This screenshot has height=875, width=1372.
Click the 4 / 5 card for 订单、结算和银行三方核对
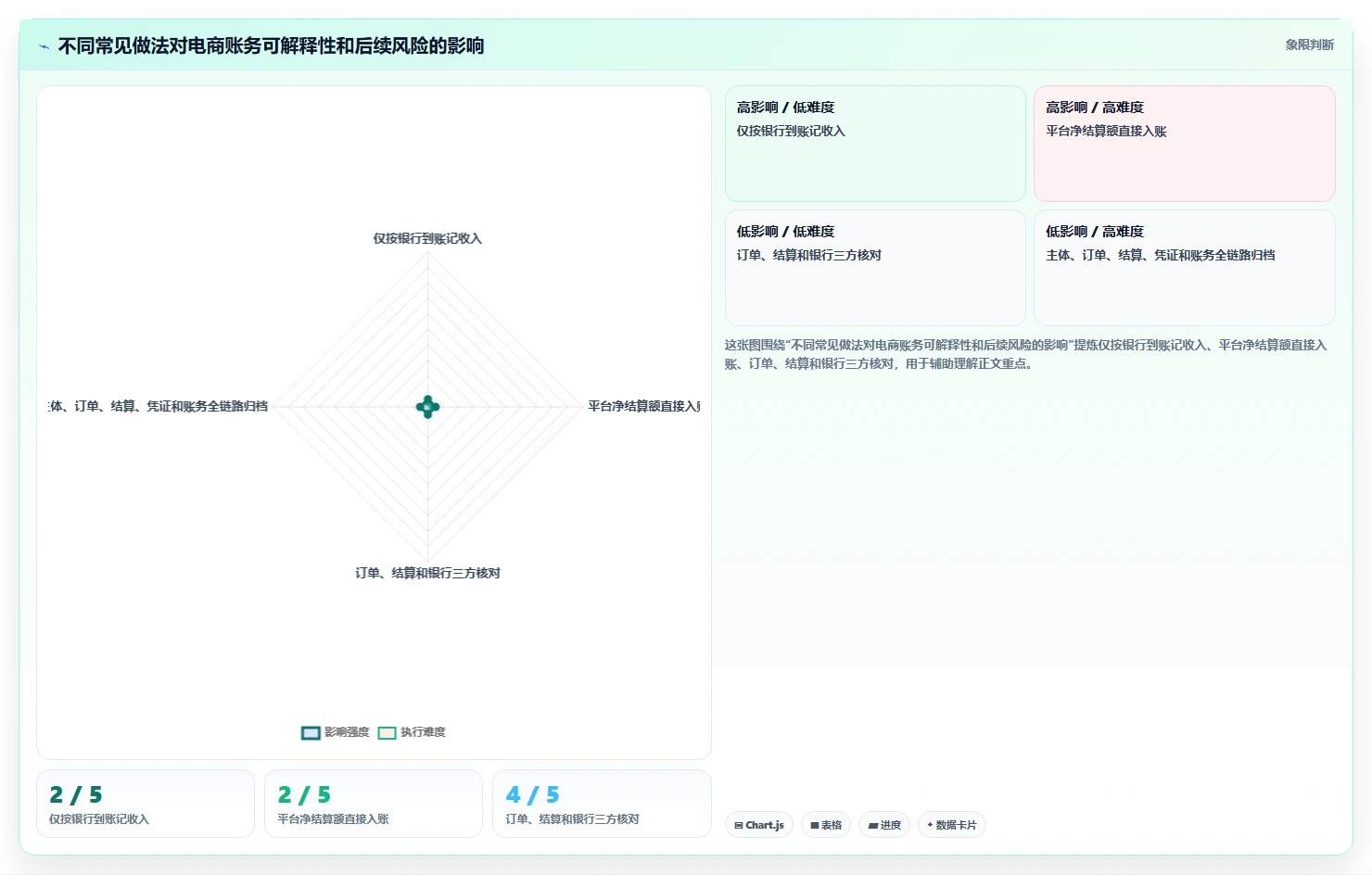[602, 804]
